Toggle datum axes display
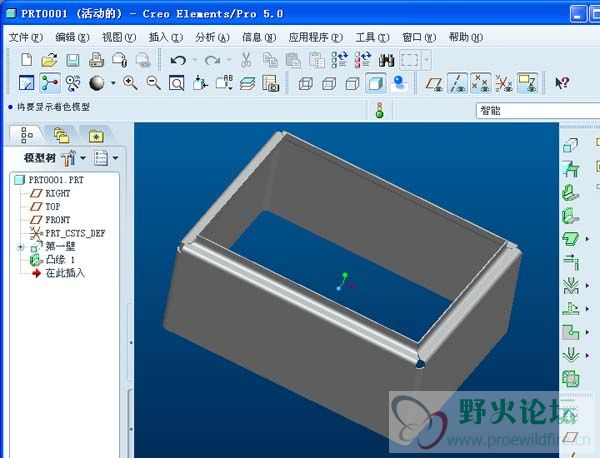The width and height of the screenshot is (600, 458). coord(457,83)
